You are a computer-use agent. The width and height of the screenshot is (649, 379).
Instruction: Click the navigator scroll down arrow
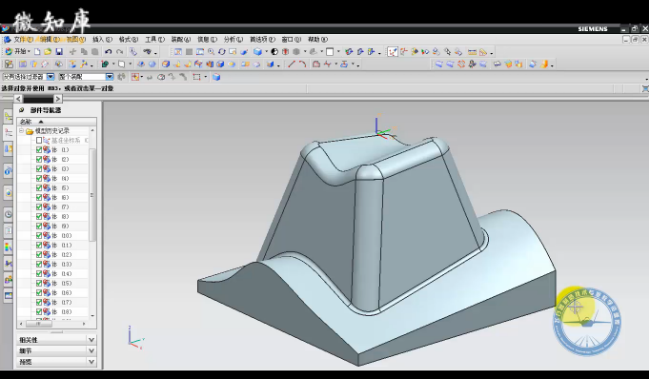(x=92, y=316)
